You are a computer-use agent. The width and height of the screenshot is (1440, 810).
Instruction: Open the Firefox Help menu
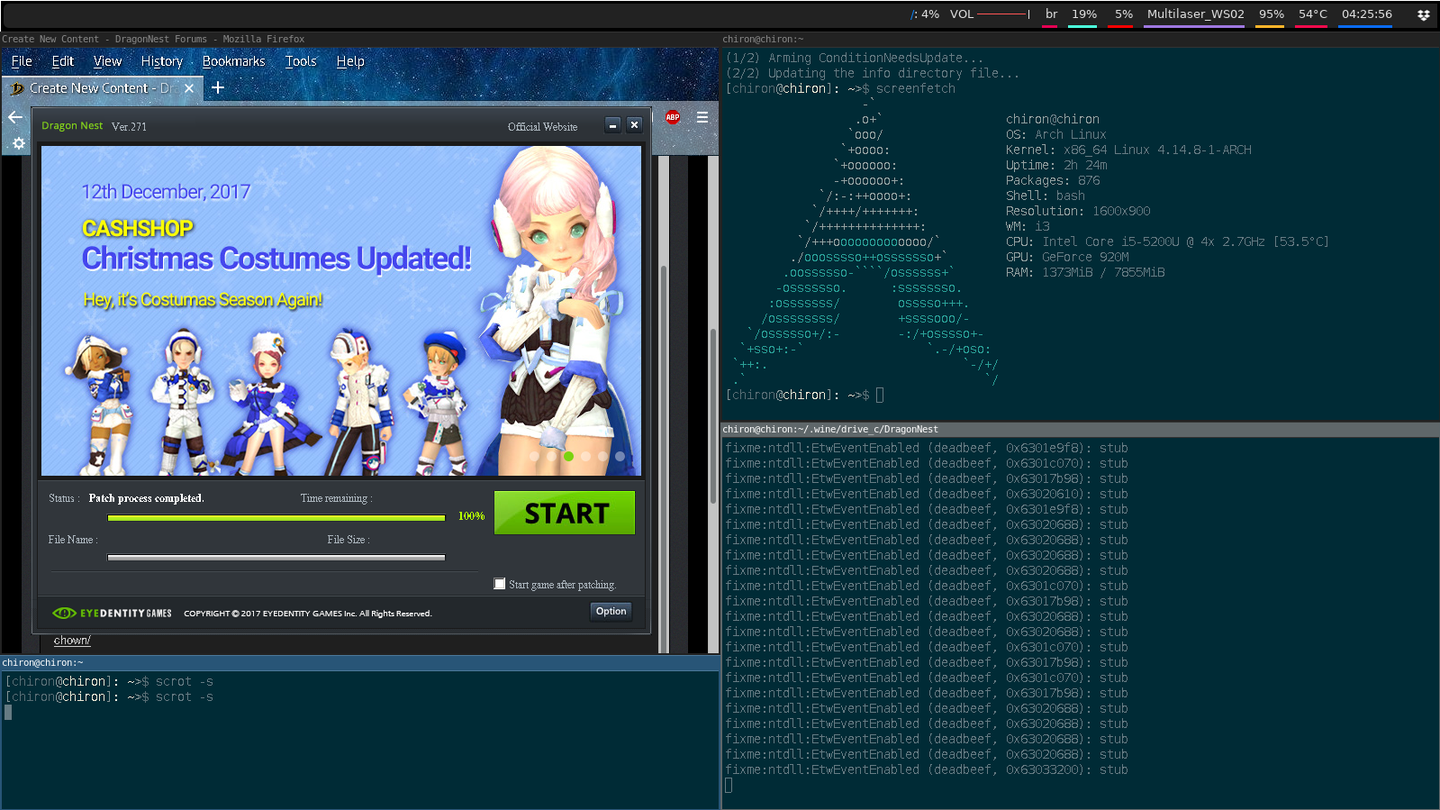click(x=350, y=61)
